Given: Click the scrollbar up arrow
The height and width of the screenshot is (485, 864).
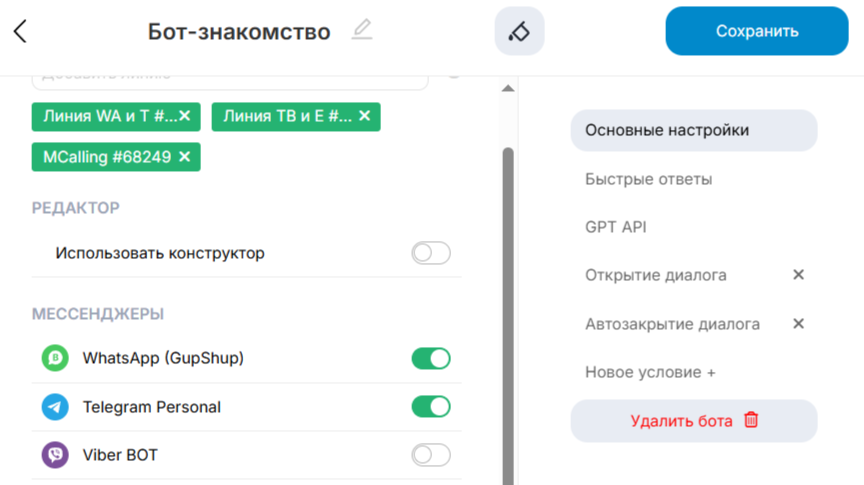Looking at the screenshot, I should pyautogui.click(x=508, y=89).
